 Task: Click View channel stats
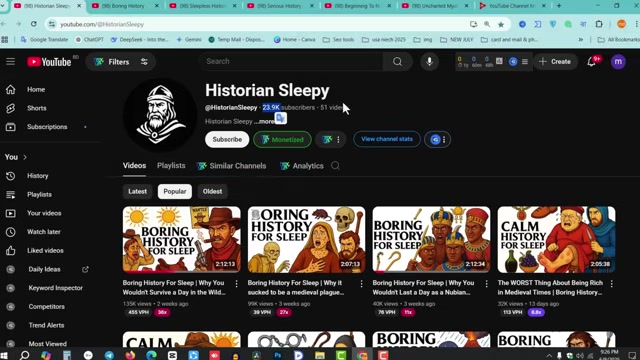[387, 139]
